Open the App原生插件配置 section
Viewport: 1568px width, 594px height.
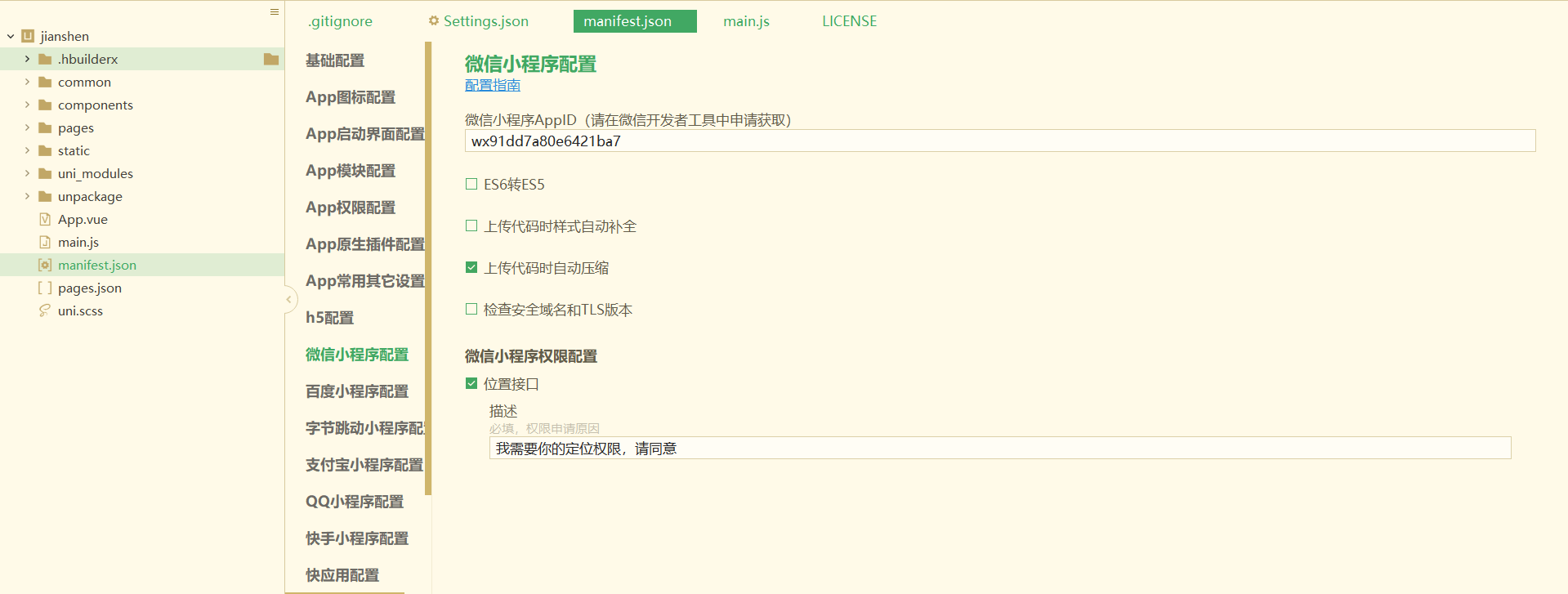365,244
